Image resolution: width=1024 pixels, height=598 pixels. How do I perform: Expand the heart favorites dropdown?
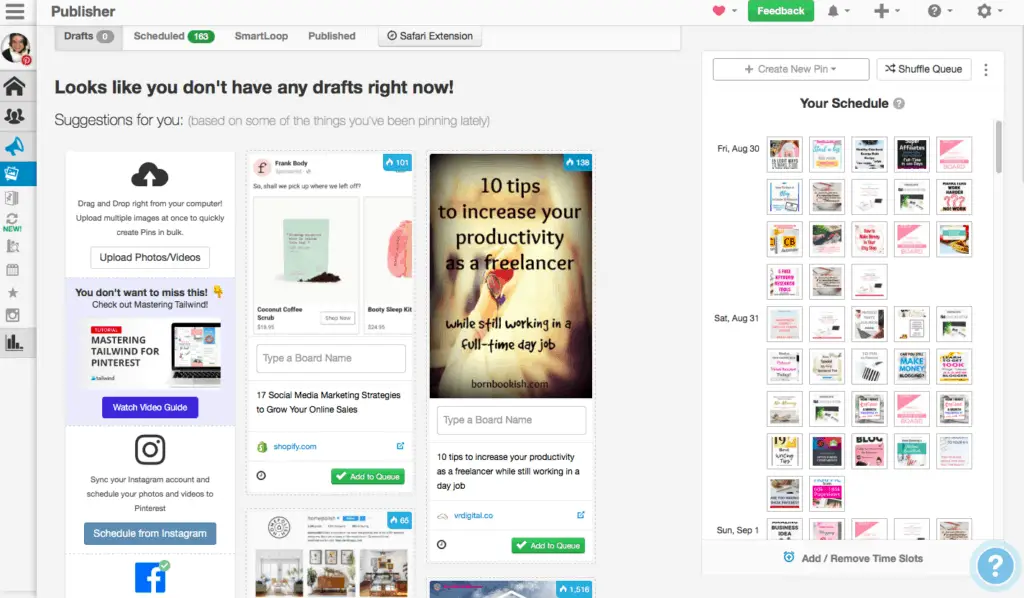point(724,11)
